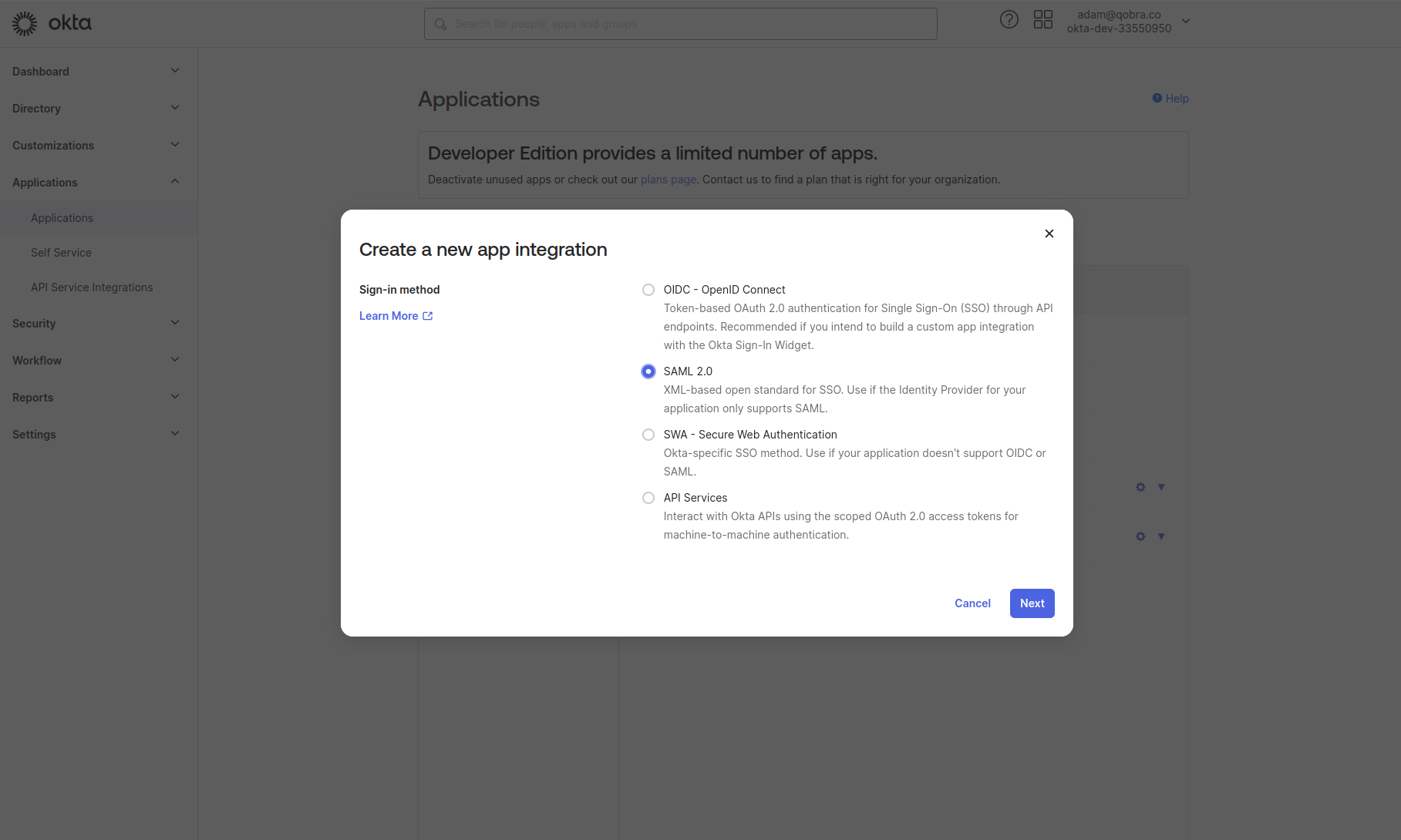Expand the Customizations sidebar section
The image size is (1401, 840).
[99, 145]
